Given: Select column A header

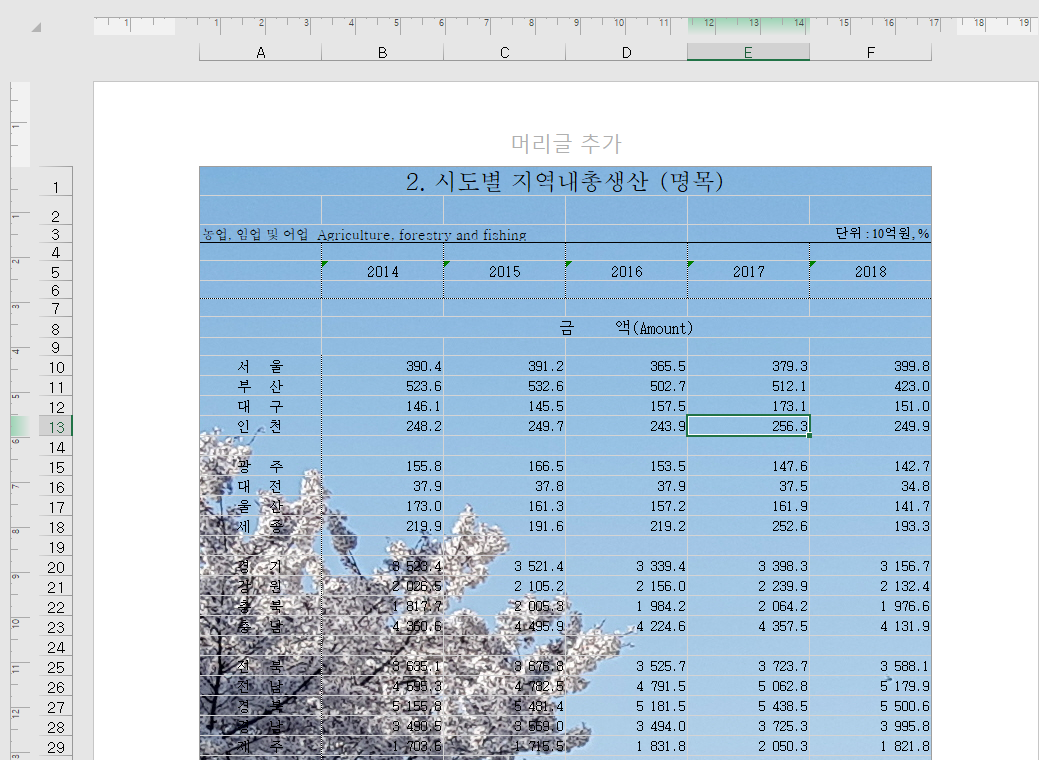Looking at the screenshot, I should (x=260, y=52).
